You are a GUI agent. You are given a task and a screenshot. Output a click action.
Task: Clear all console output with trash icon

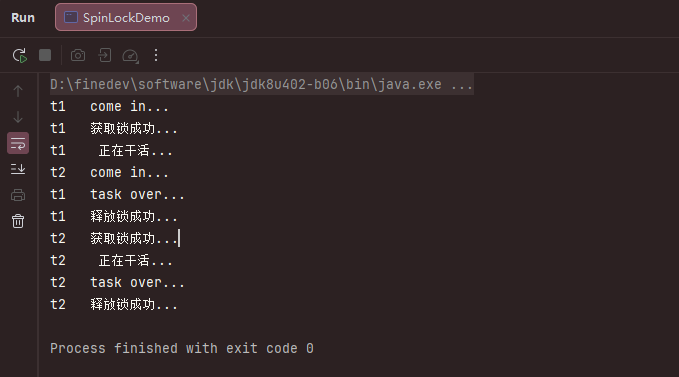pos(18,221)
